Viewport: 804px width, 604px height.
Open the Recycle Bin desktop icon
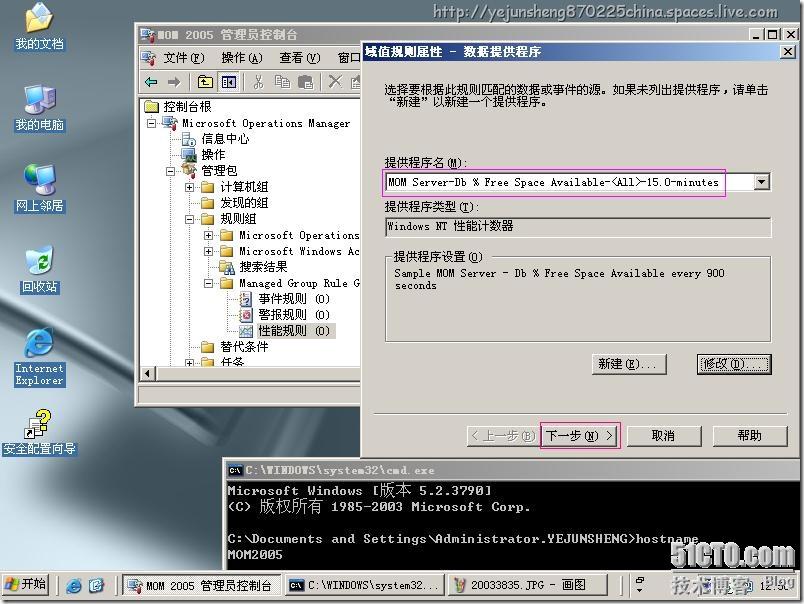tap(39, 270)
